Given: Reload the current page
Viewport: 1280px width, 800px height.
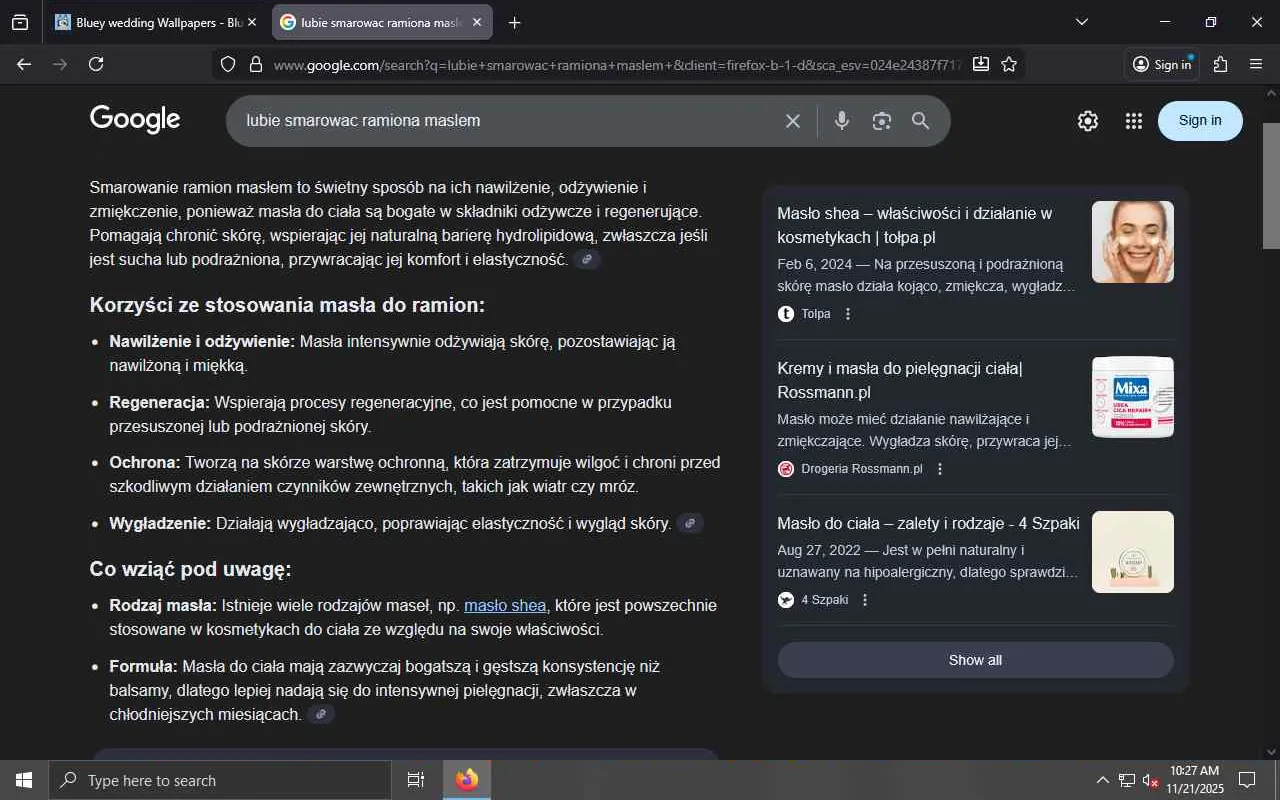Looking at the screenshot, I should (96, 64).
